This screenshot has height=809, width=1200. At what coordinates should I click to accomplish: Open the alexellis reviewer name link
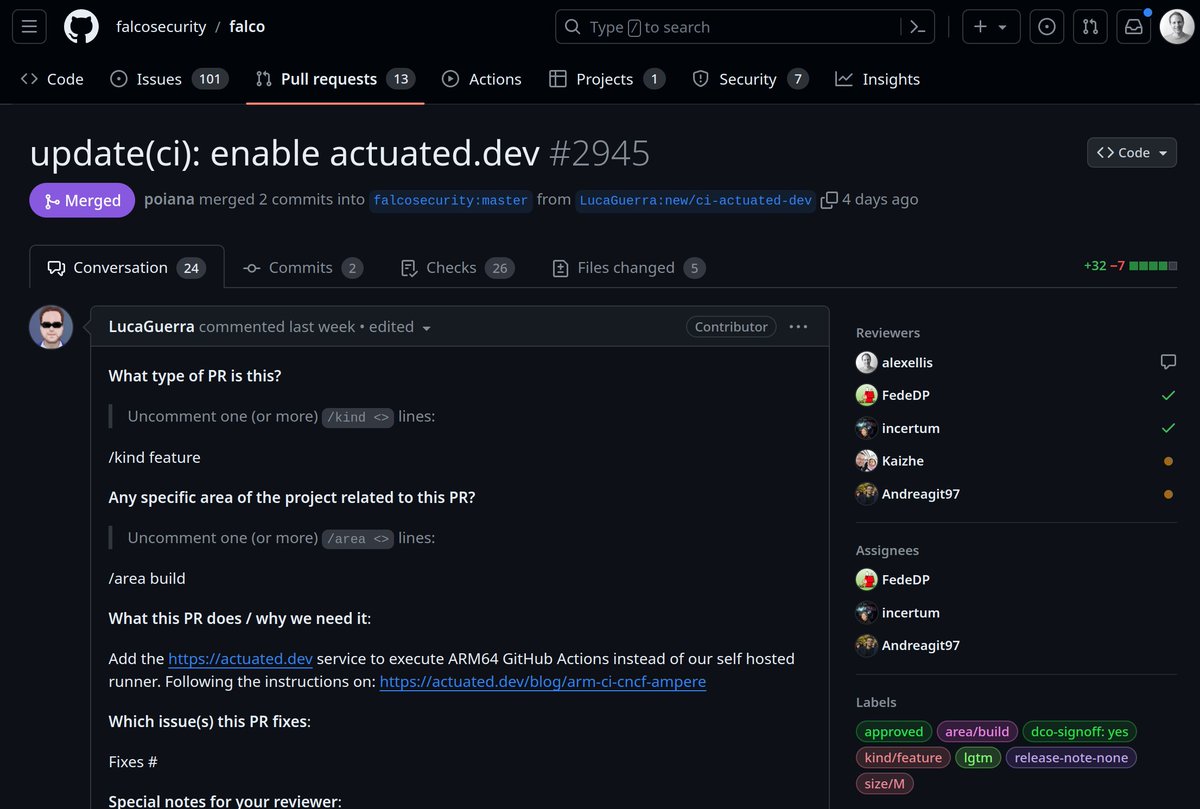[x=907, y=362]
